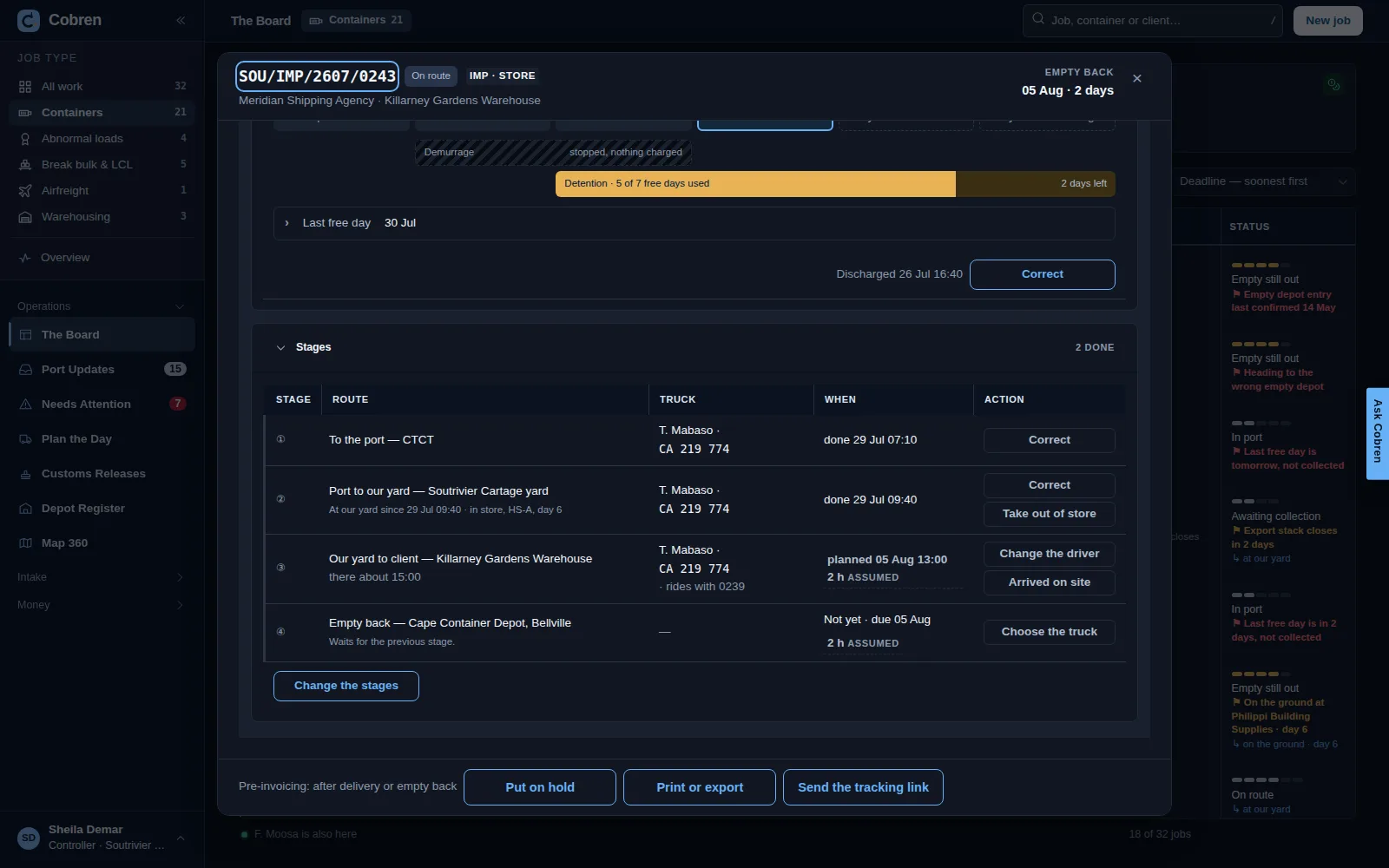Mark stage three Arrived on site
Image resolution: width=1389 pixels, height=868 pixels.
(x=1049, y=582)
